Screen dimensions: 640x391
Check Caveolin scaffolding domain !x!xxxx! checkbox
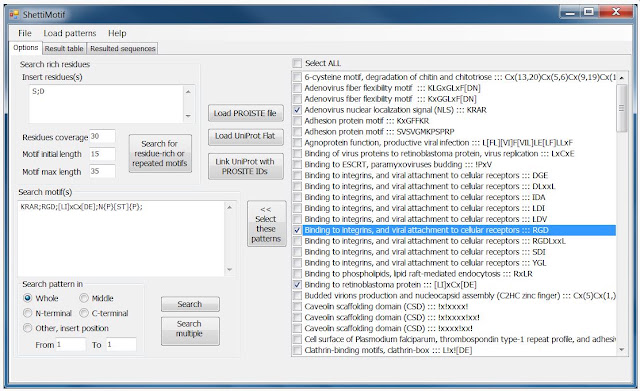[x=297, y=307]
